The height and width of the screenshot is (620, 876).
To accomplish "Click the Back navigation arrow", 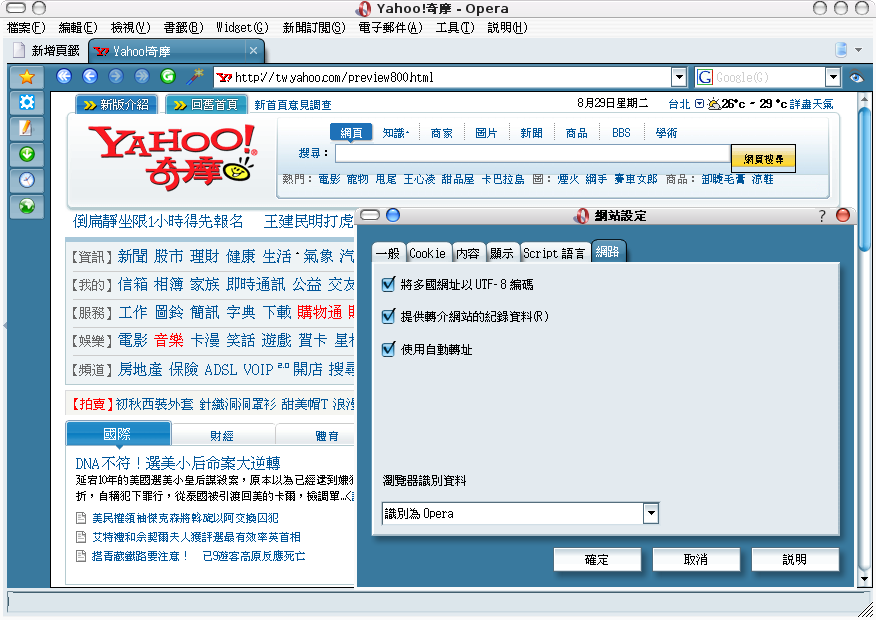I will coord(90,77).
